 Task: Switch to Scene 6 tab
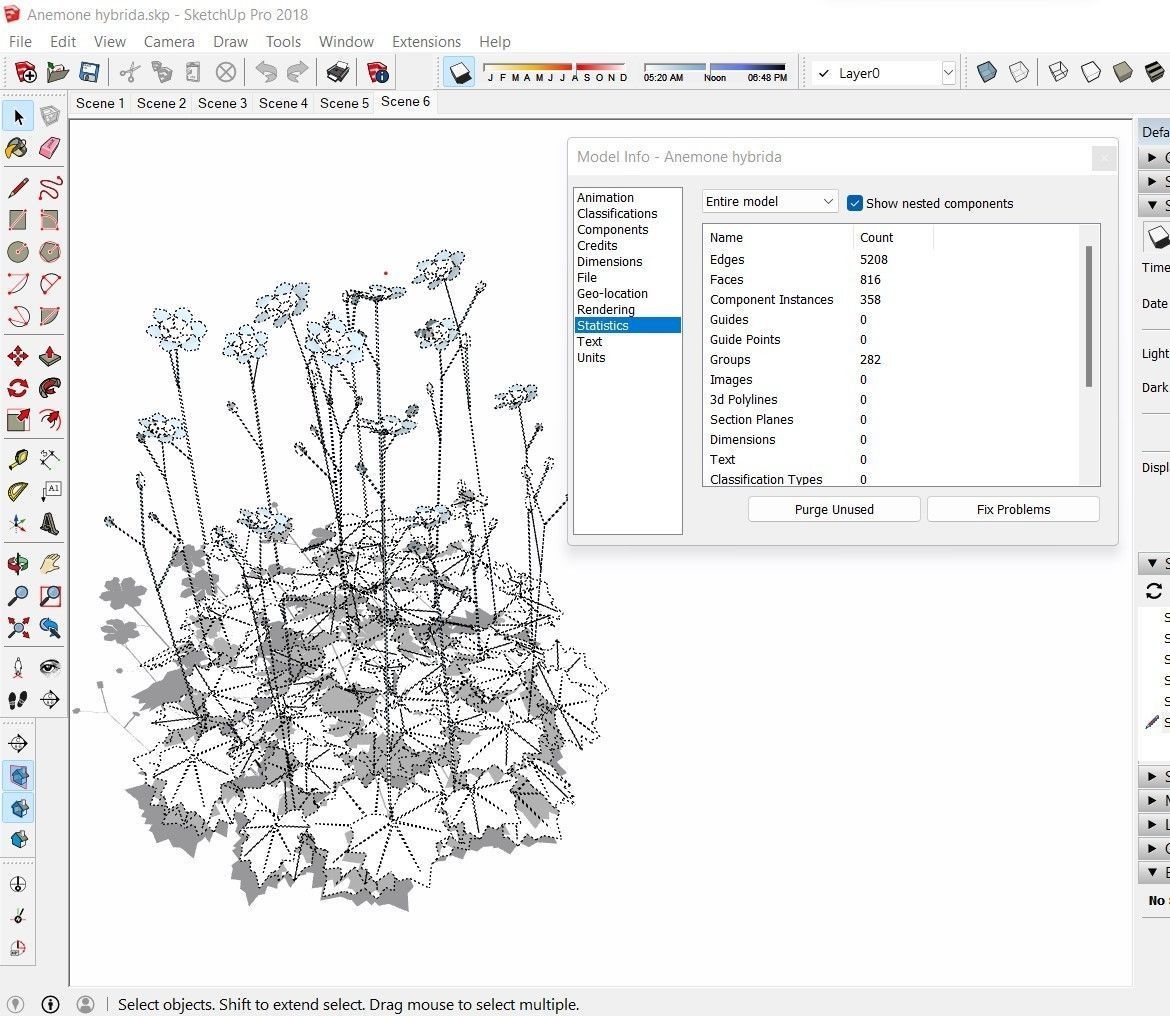click(x=405, y=101)
